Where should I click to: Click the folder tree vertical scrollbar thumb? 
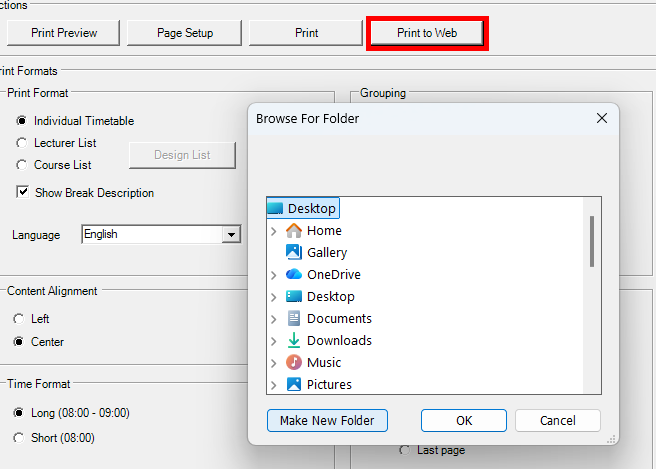pos(592,241)
